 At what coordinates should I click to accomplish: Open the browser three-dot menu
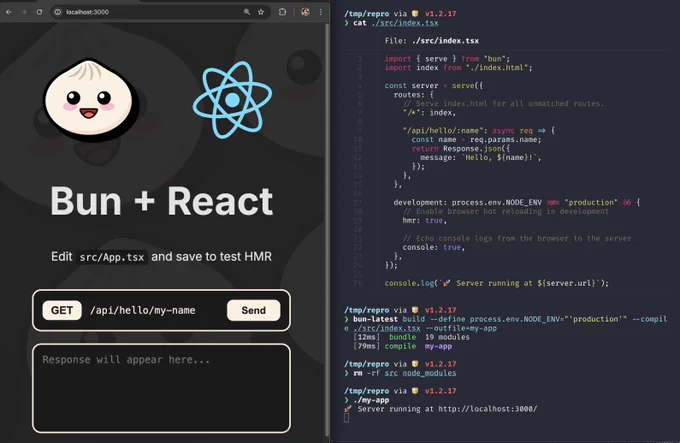tap(320, 12)
